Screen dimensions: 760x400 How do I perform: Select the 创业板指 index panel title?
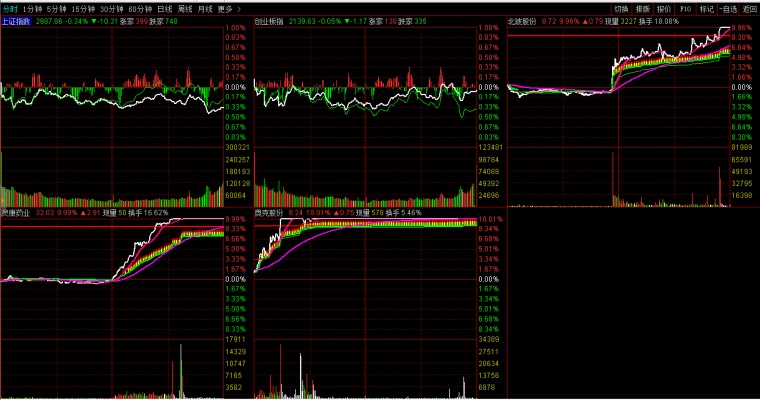point(269,20)
